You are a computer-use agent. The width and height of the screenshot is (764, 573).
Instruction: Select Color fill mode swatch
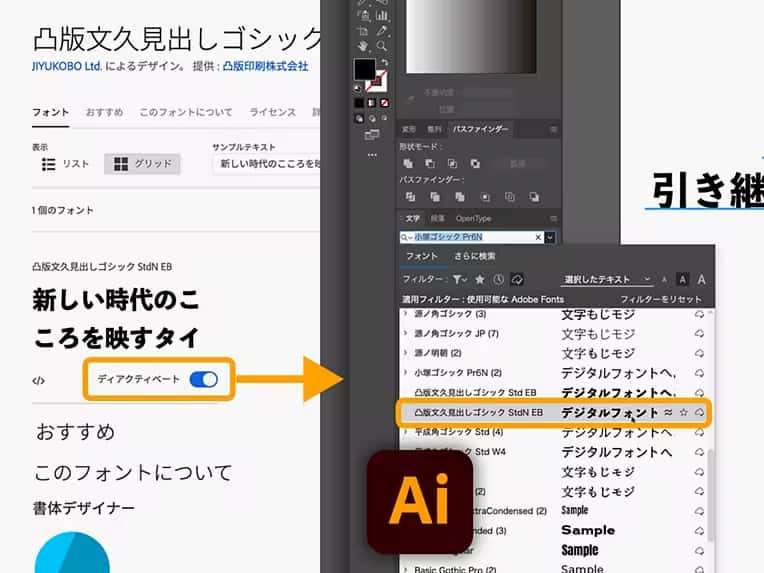pyautogui.click(x=359, y=103)
